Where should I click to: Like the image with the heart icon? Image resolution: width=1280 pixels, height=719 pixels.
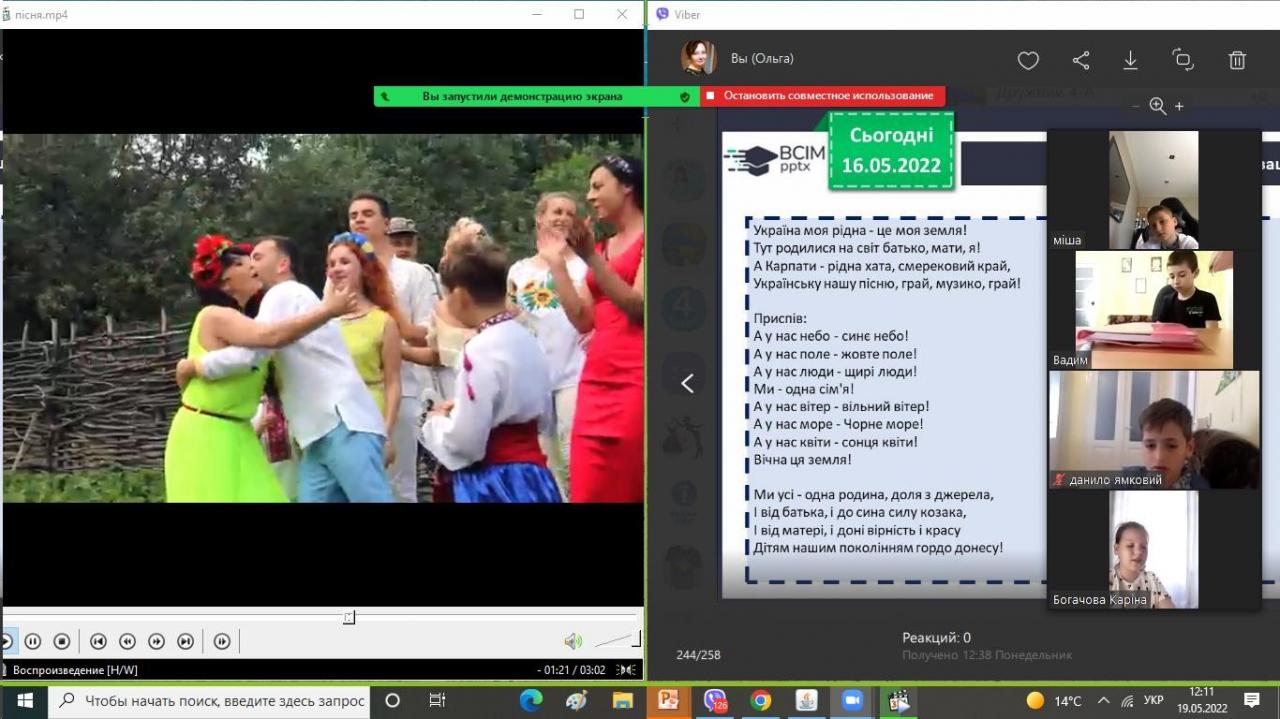[1028, 61]
